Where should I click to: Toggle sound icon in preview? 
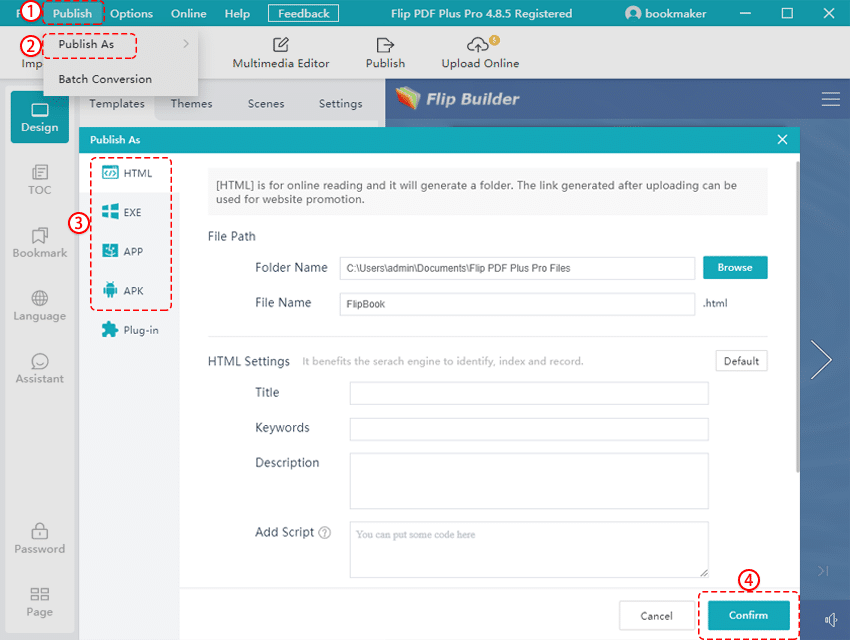point(830,619)
